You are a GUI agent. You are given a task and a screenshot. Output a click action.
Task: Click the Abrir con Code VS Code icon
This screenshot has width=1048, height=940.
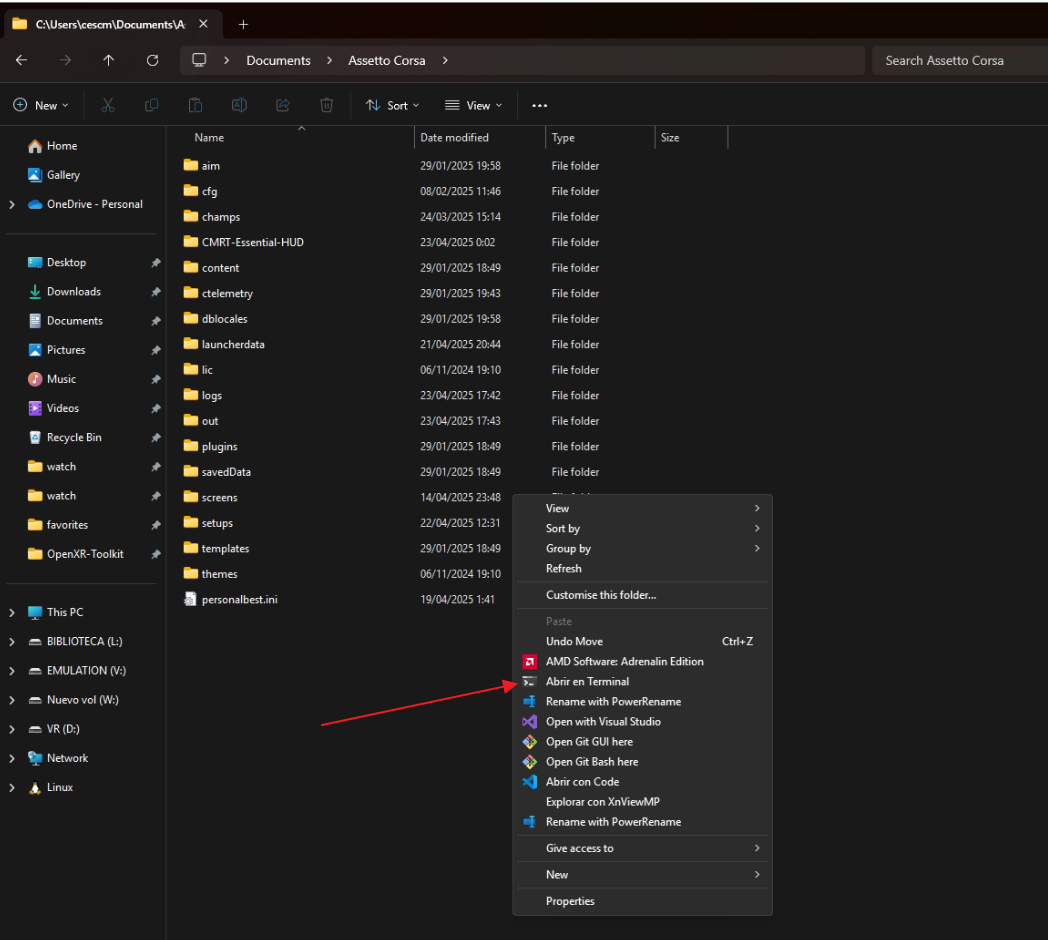(x=530, y=782)
